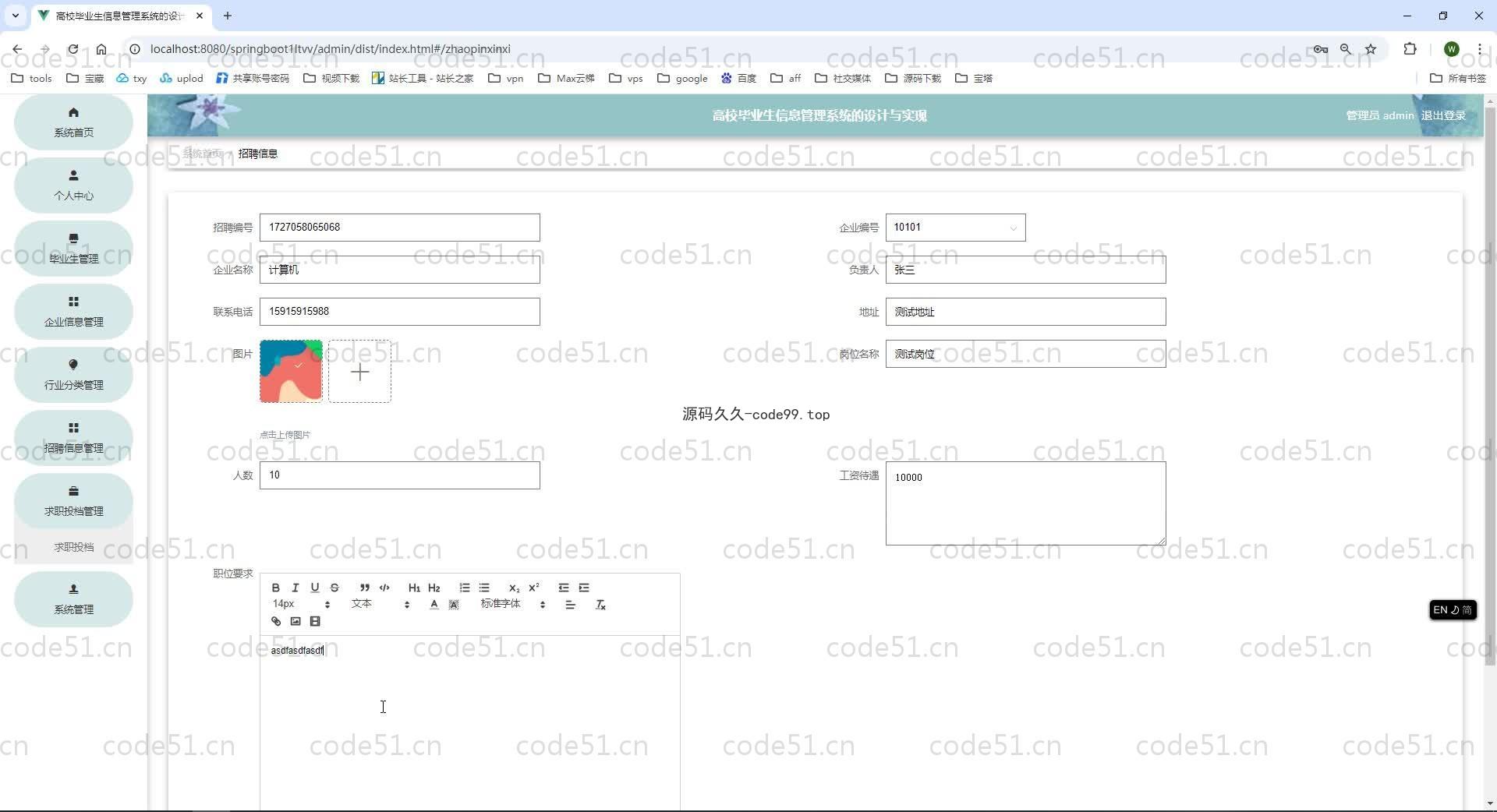Open the browser zoom magnifier icon
The image size is (1497, 812).
tap(1346, 48)
